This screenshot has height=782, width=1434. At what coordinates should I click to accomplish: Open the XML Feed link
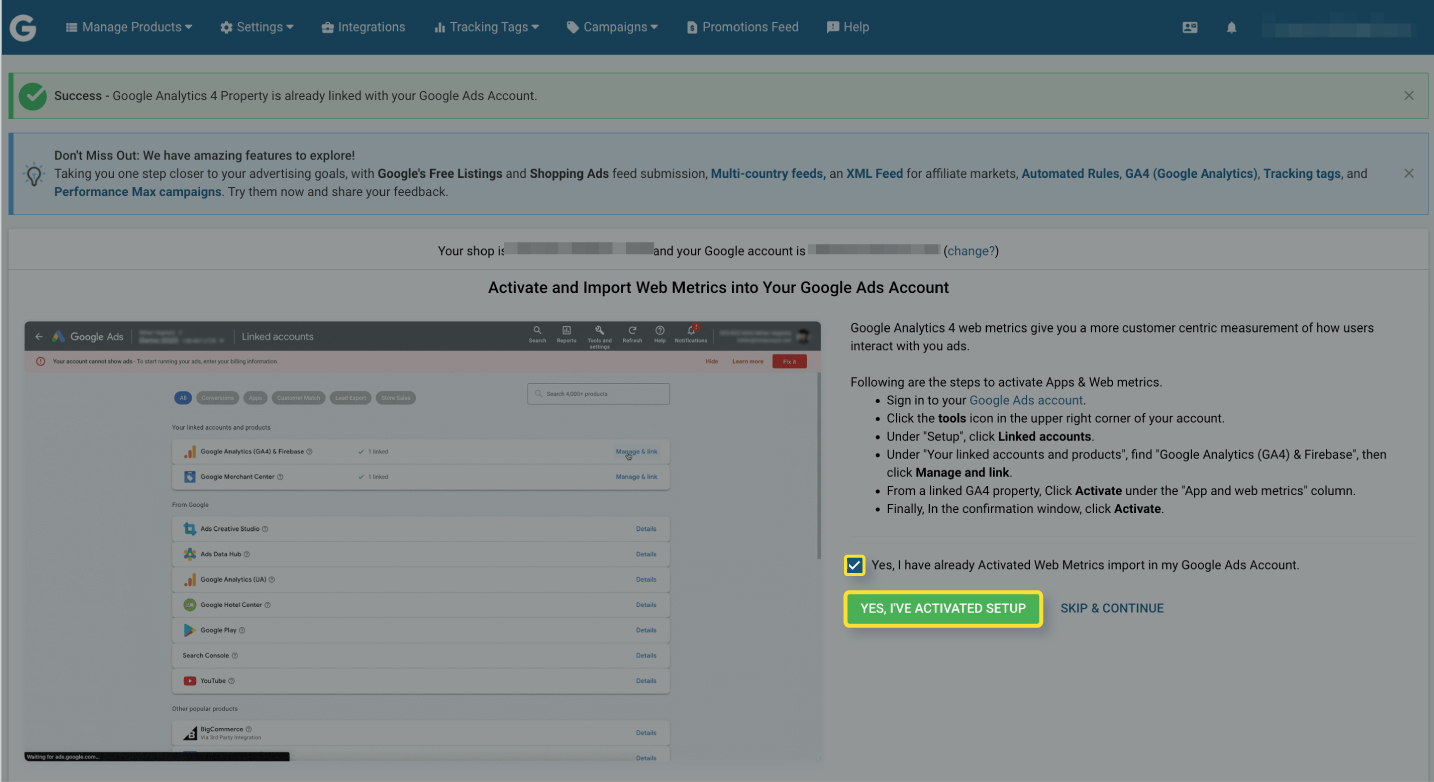tap(874, 173)
